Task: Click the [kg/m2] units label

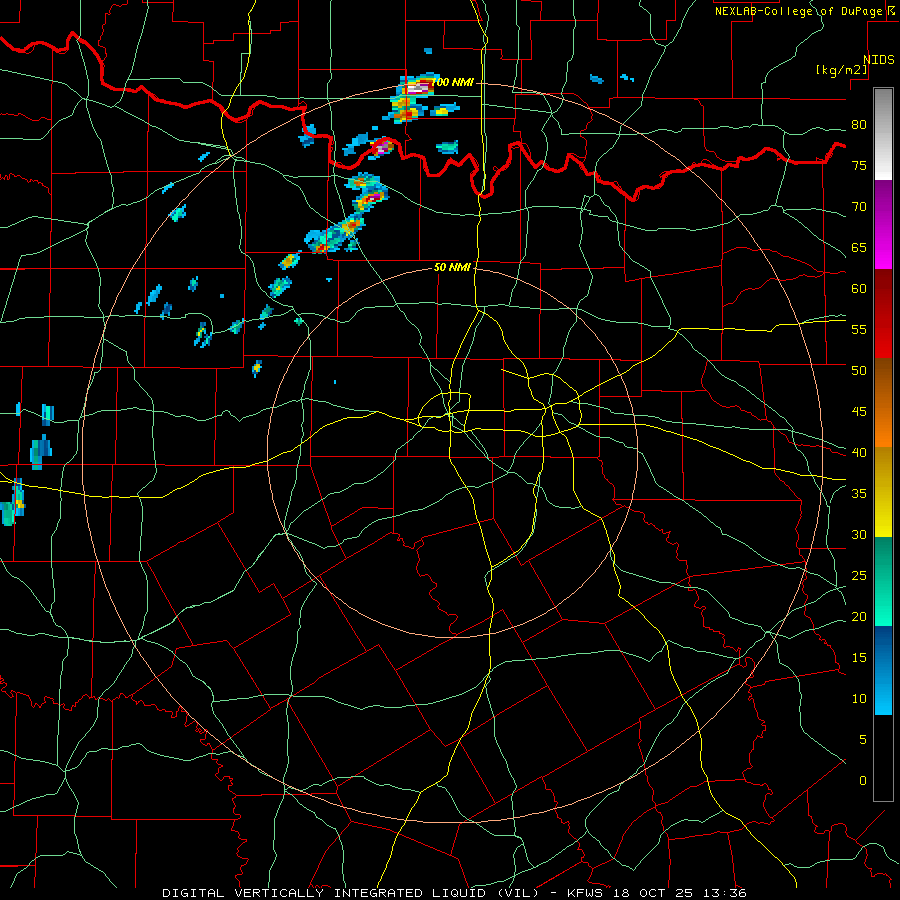Action: [x=842, y=70]
